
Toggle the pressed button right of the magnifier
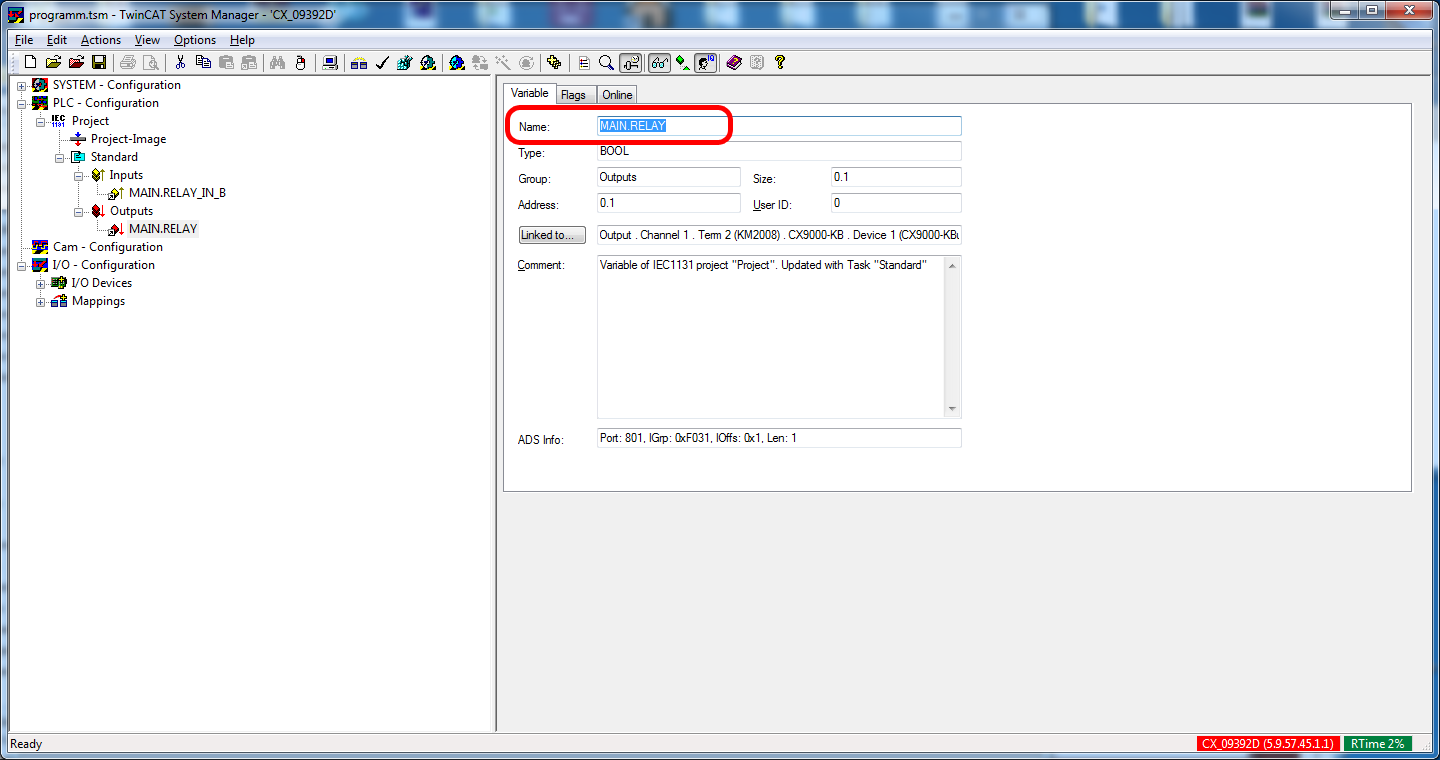pos(630,63)
